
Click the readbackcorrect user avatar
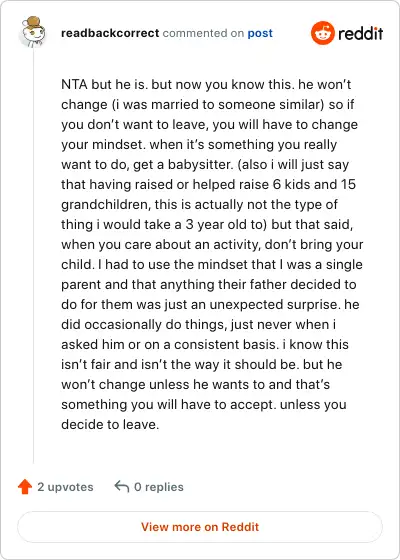33,32
